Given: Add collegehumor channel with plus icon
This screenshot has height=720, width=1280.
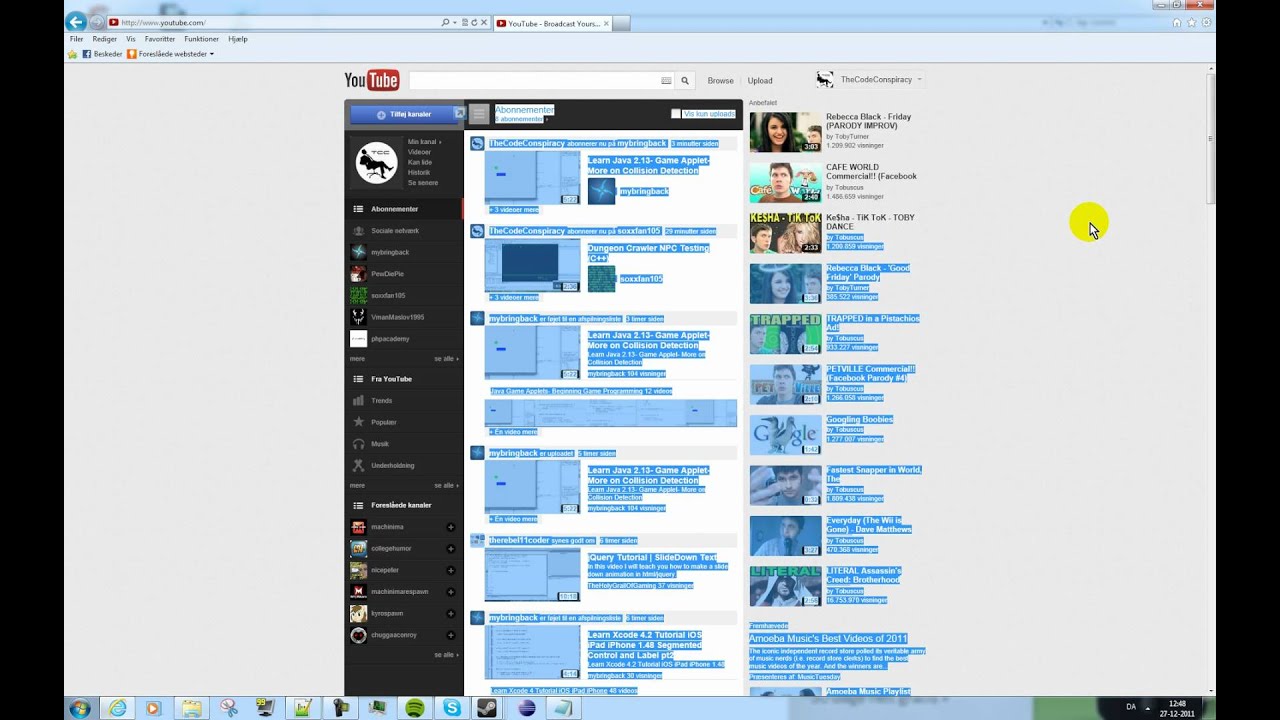Looking at the screenshot, I should coord(451,549).
